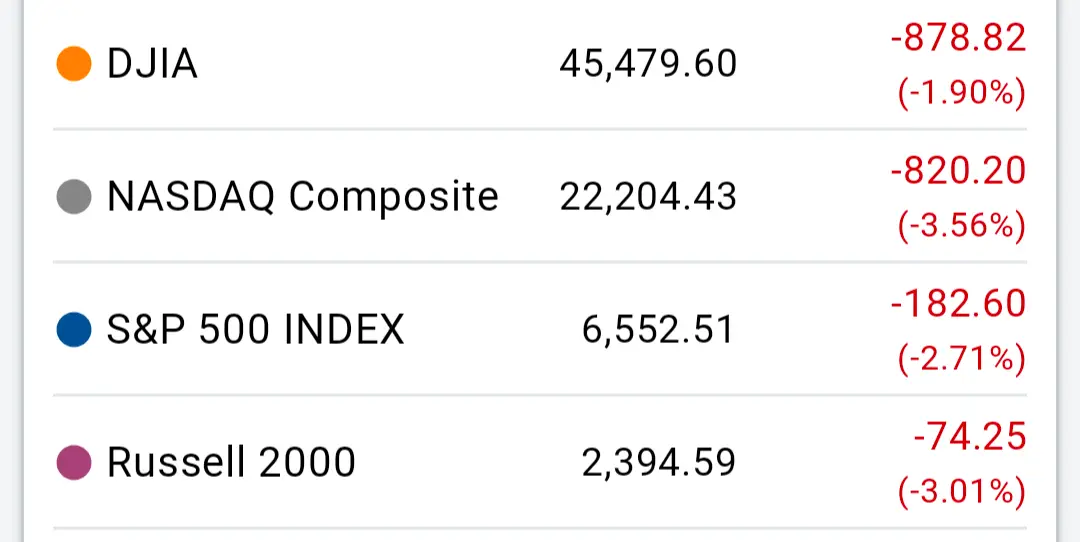The image size is (1080, 542).
Task: Select the DJIA percent change (-1.90%)
Action: [x=962, y=93]
